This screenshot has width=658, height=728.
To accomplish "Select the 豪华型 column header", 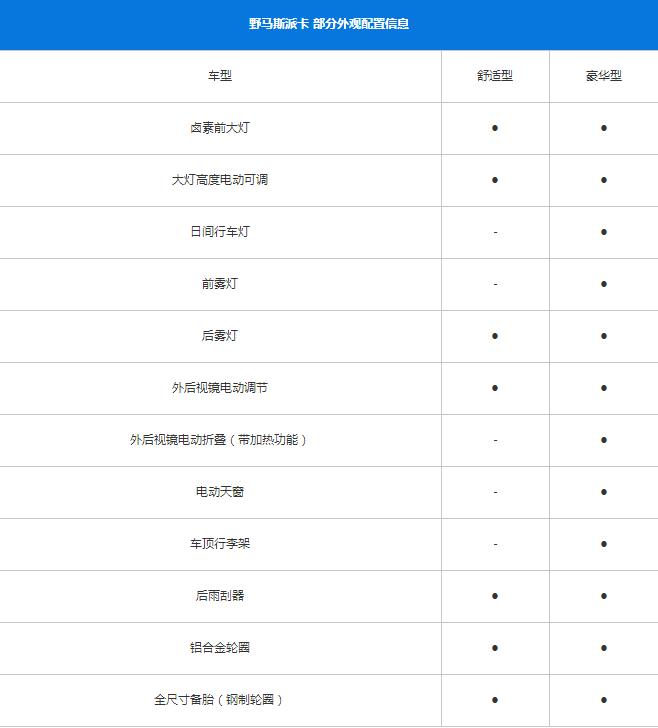I will (604, 76).
